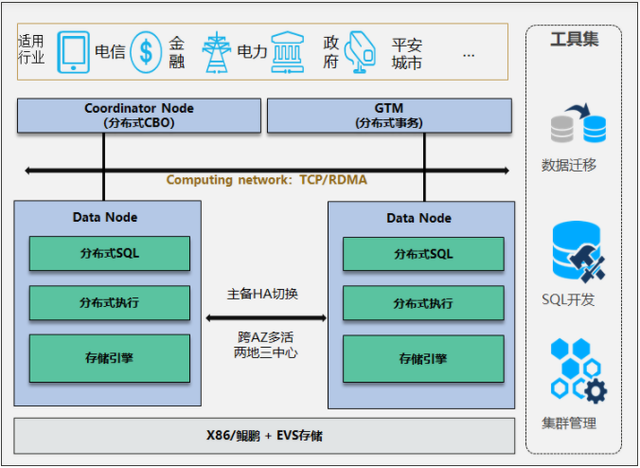This screenshot has height=468, width=640.
Task: Click 分布式执行 block in the right Data Node
Action: [424, 304]
